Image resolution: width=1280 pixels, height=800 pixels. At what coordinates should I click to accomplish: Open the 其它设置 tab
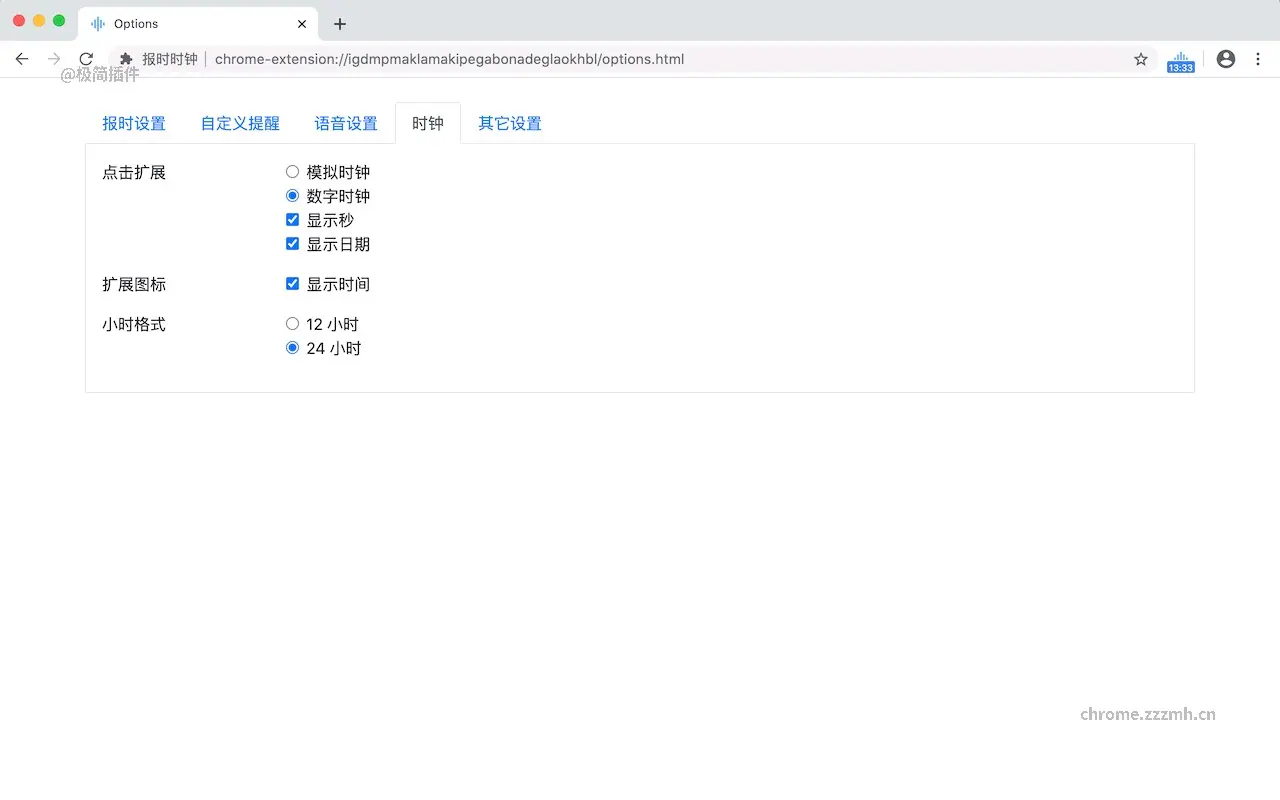[509, 122]
